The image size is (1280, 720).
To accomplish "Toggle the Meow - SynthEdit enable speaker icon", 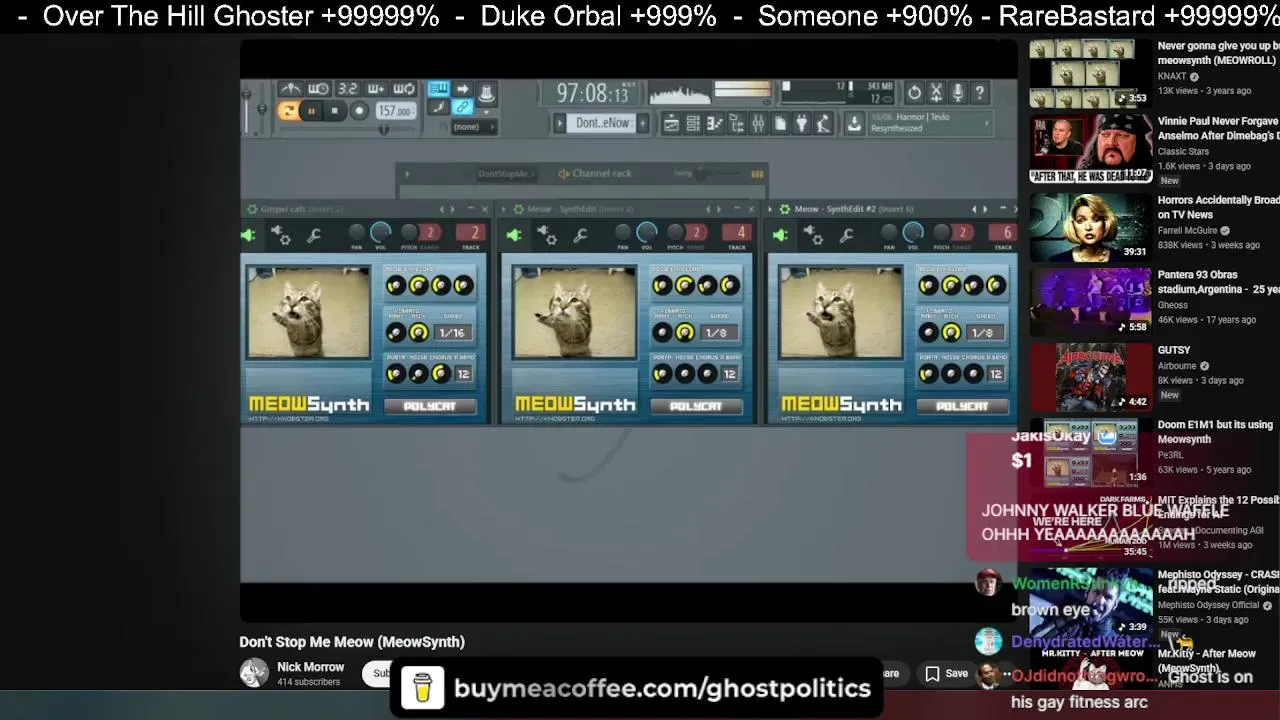I will [x=514, y=235].
